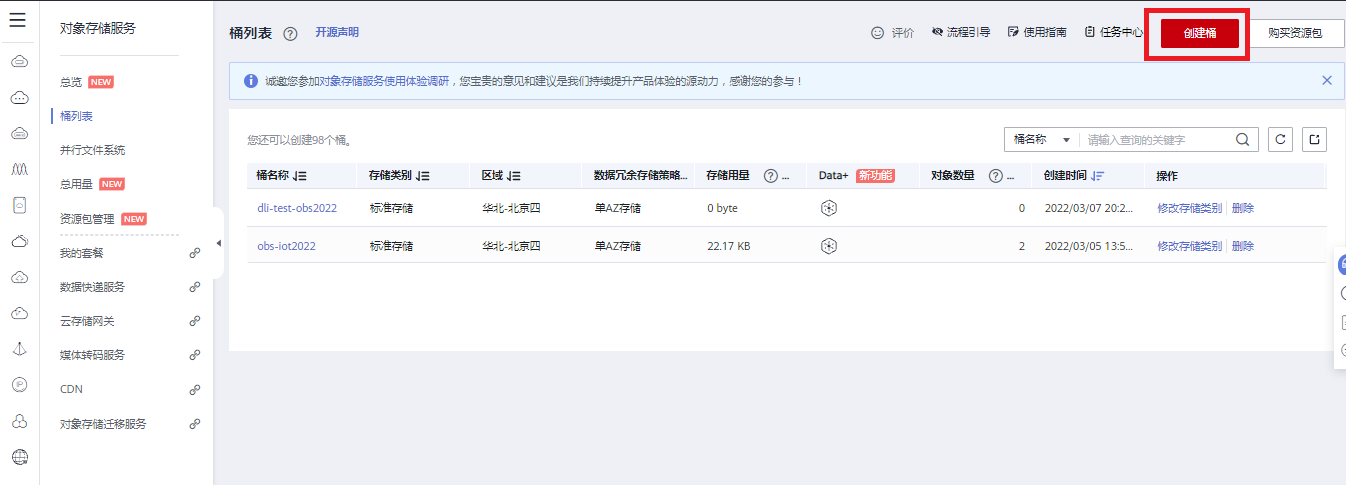Collapse the sidebar with the arrow handle

[x=219, y=243]
